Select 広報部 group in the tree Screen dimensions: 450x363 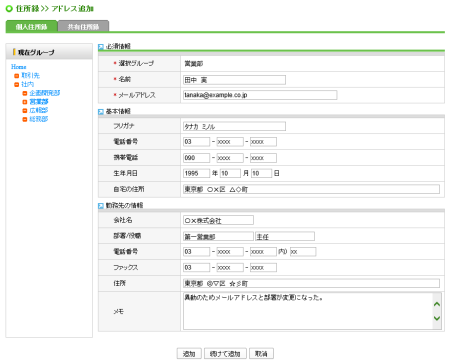coord(39,110)
